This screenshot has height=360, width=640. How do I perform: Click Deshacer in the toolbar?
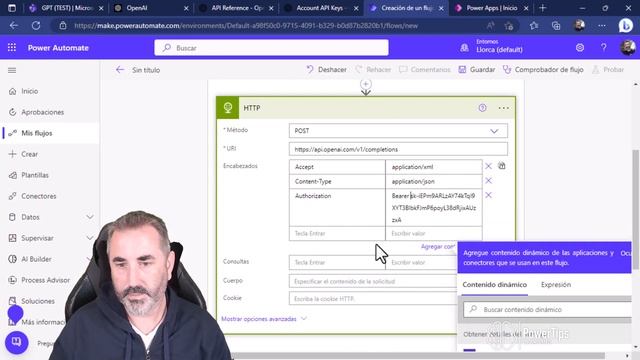coord(327,70)
